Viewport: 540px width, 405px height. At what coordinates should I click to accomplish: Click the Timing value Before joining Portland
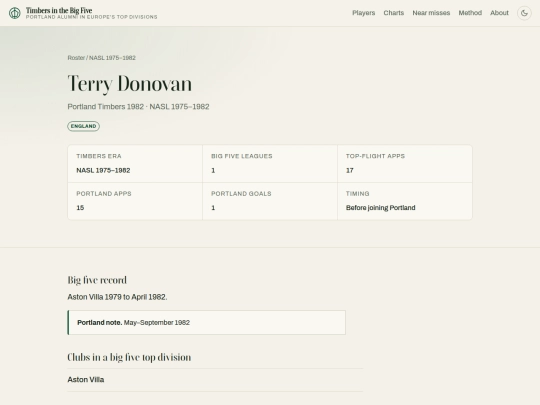pyautogui.click(x=381, y=208)
